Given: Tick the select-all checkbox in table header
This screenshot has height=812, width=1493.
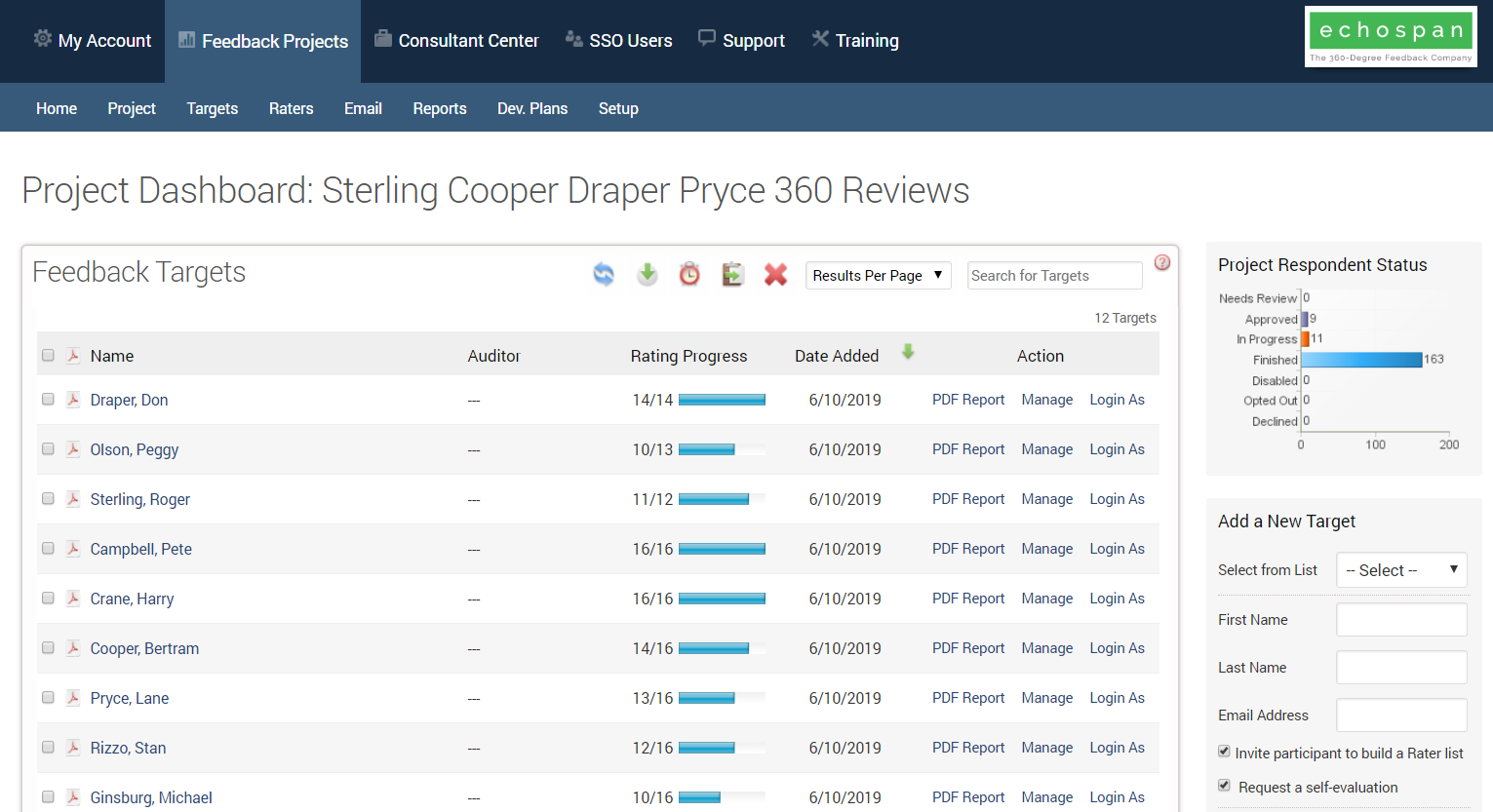Looking at the screenshot, I should click(48, 355).
